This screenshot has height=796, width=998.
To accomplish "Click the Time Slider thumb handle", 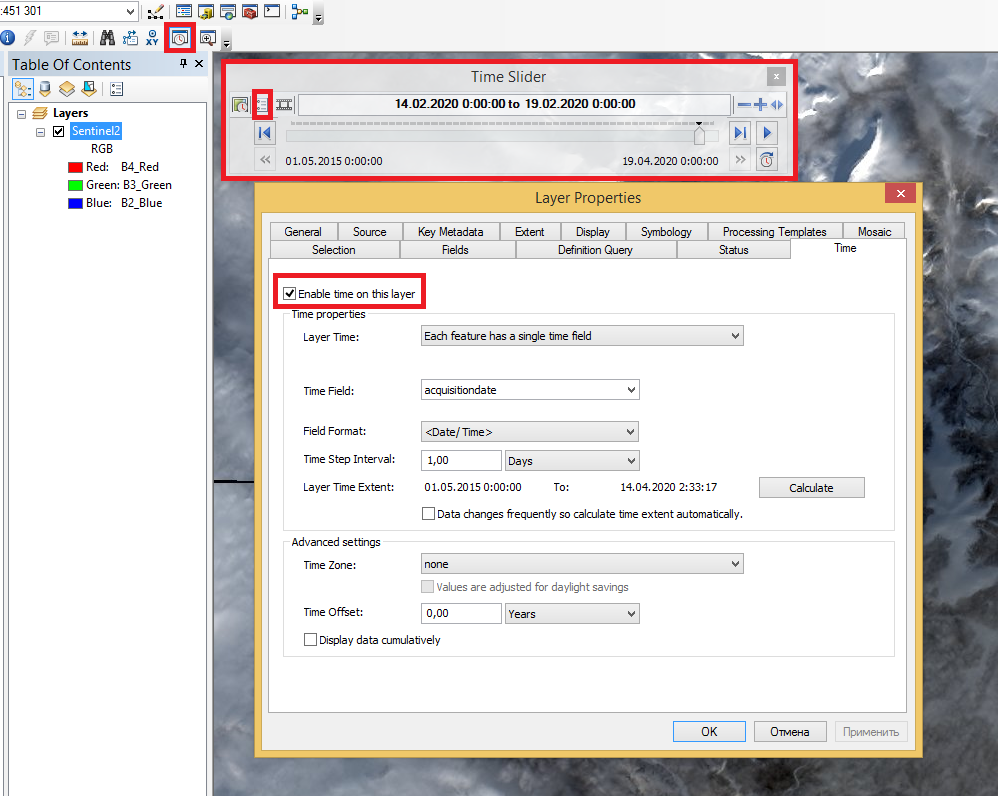I will (699, 134).
